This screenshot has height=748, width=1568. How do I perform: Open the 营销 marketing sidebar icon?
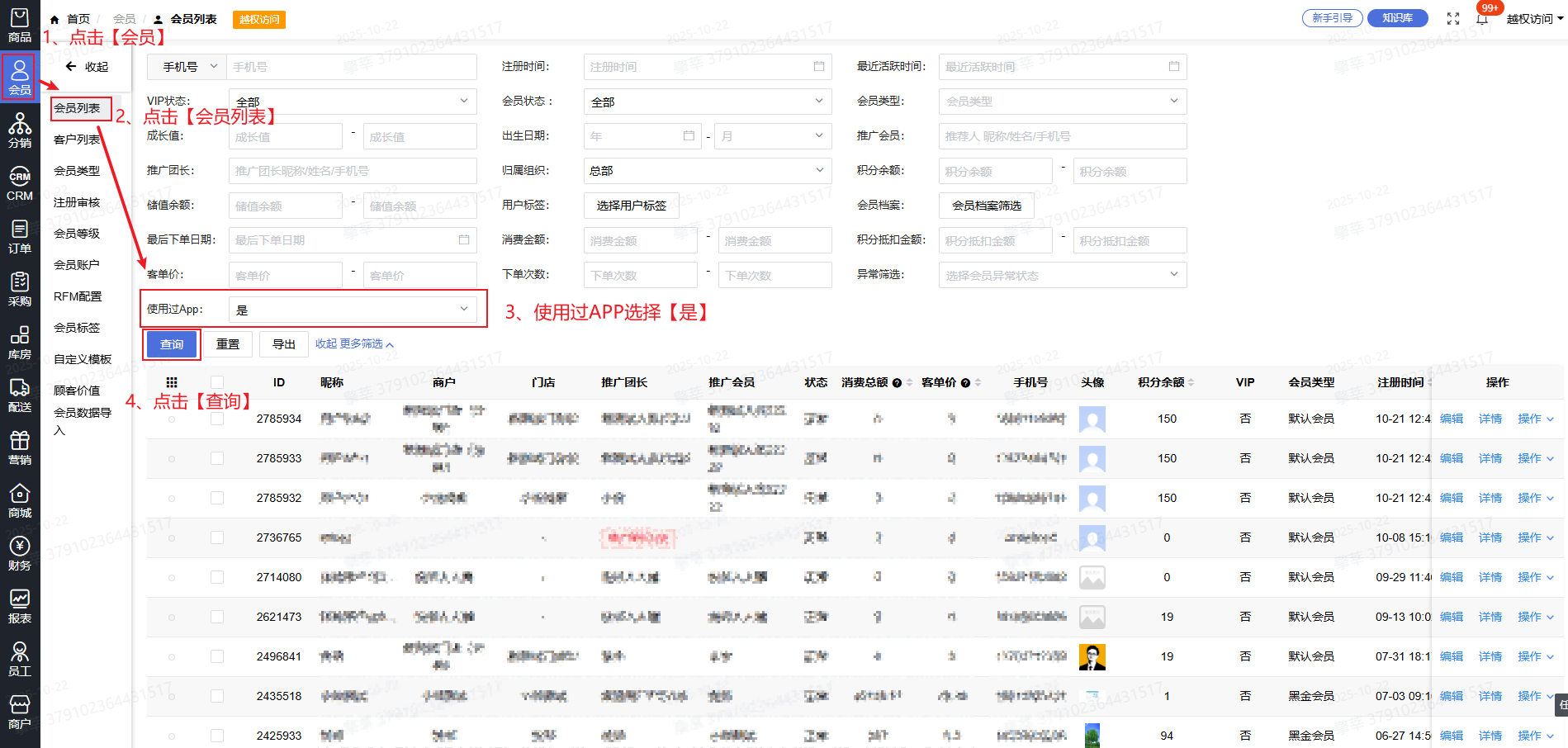coord(20,447)
